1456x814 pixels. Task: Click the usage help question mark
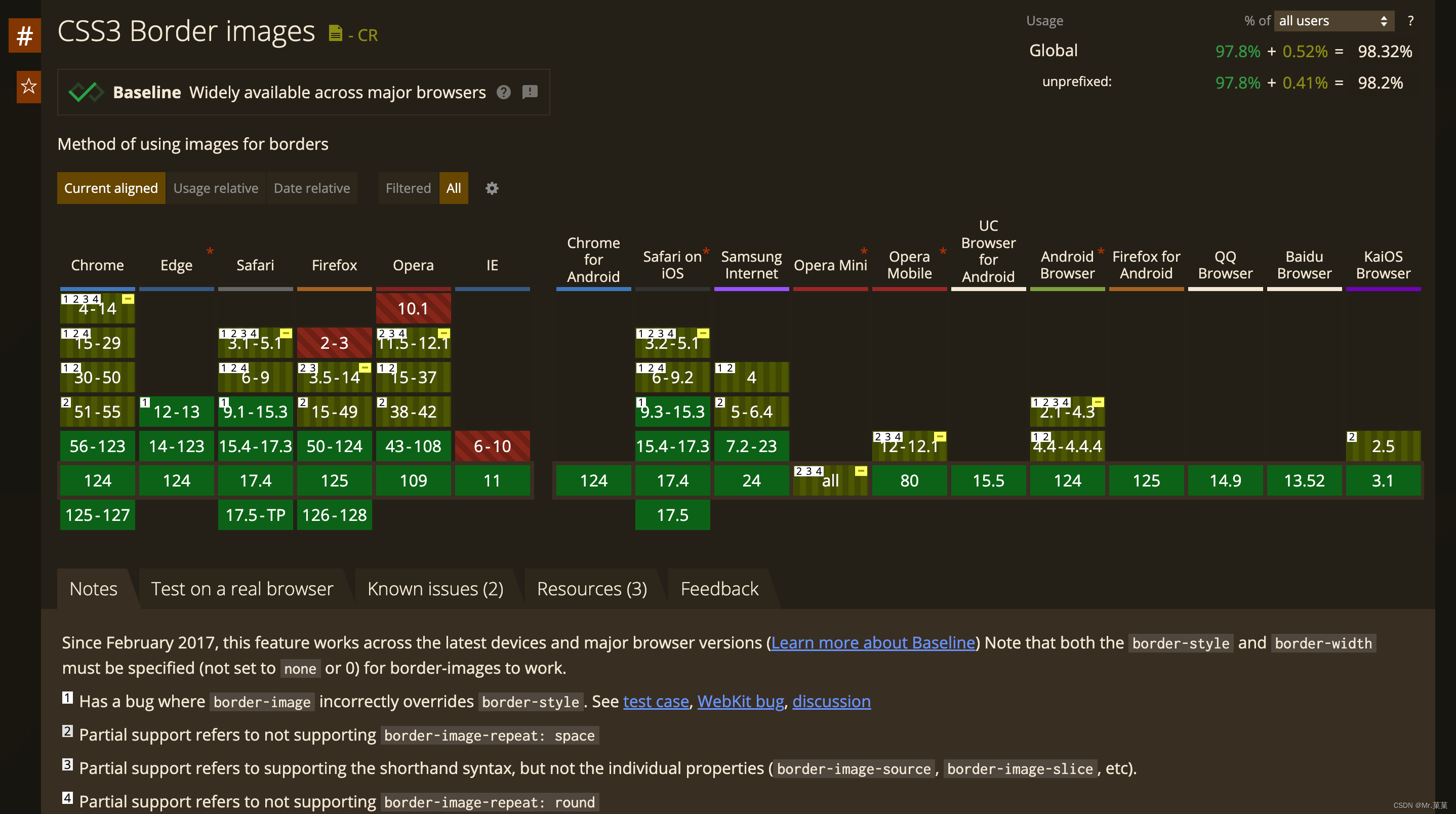click(1411, 21)
